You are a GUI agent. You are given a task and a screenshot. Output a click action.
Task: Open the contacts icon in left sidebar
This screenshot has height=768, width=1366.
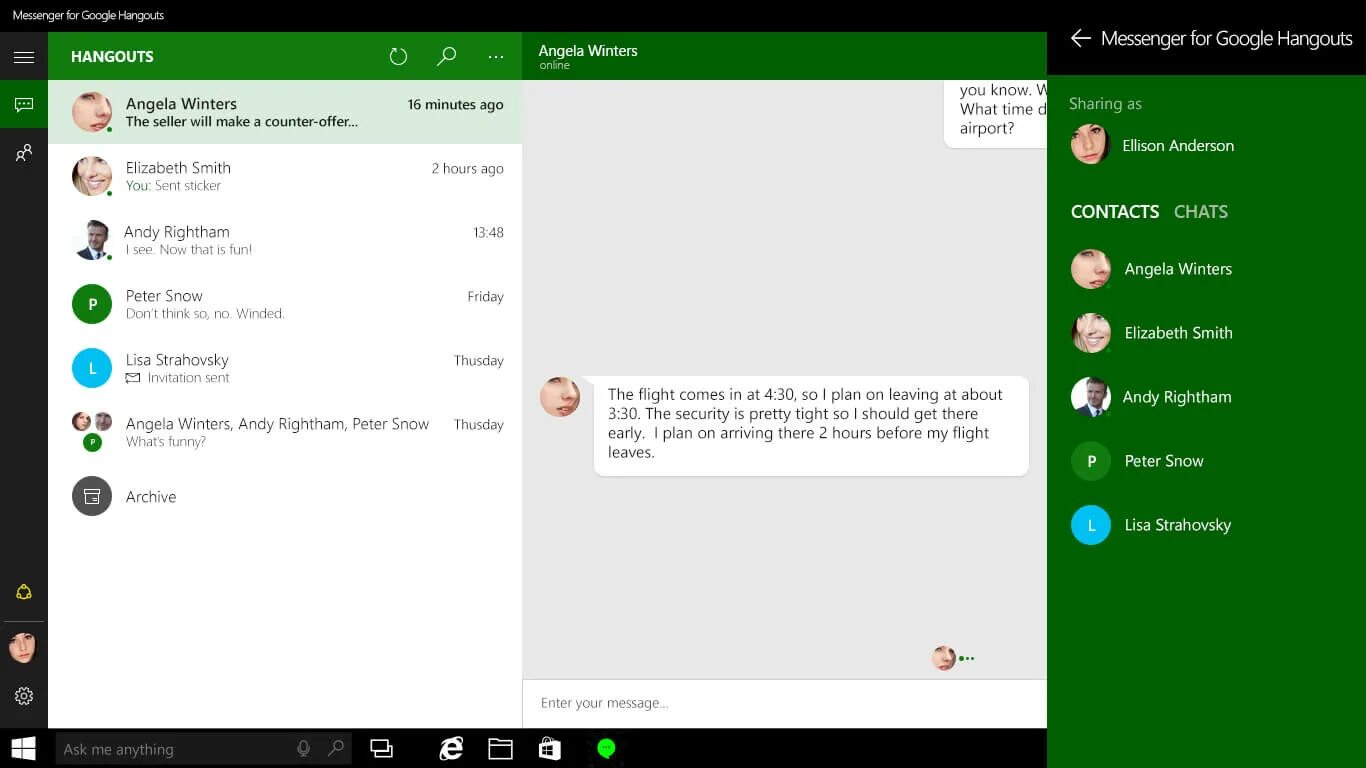click(x=24, y=153)
